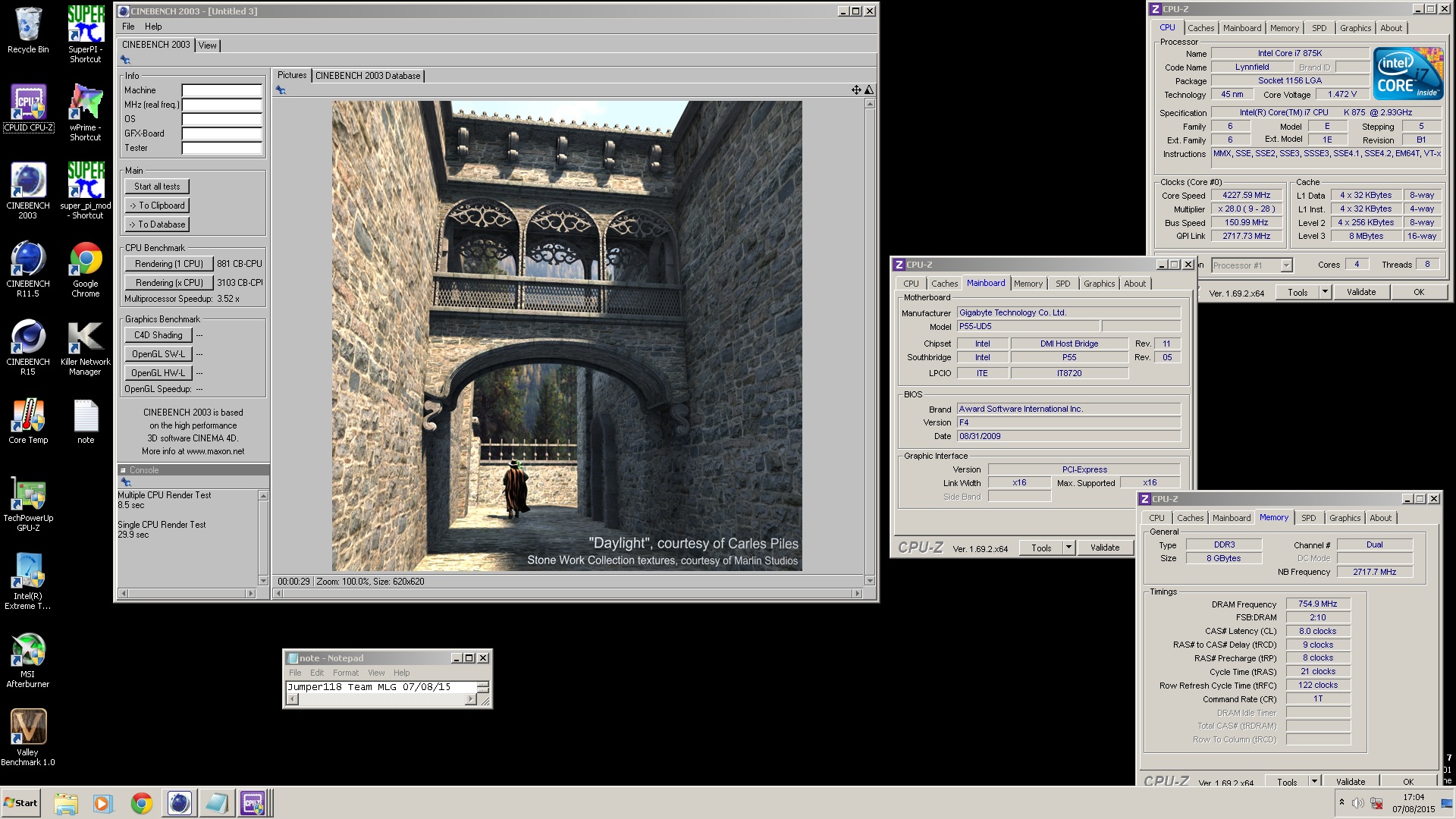Open Windows Explorer from the taskbar
1456x819 pixels.
pos(66,803)
